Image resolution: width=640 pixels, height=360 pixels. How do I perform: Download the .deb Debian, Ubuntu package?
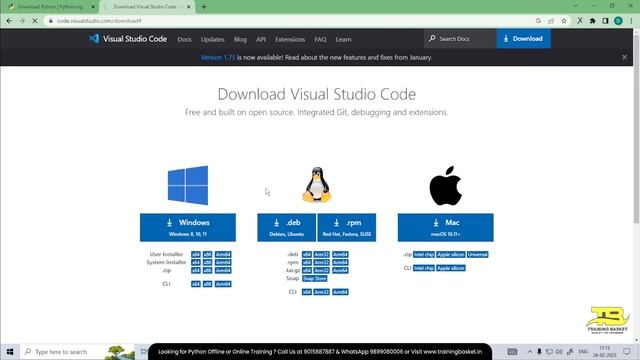[x=287, y=227]
